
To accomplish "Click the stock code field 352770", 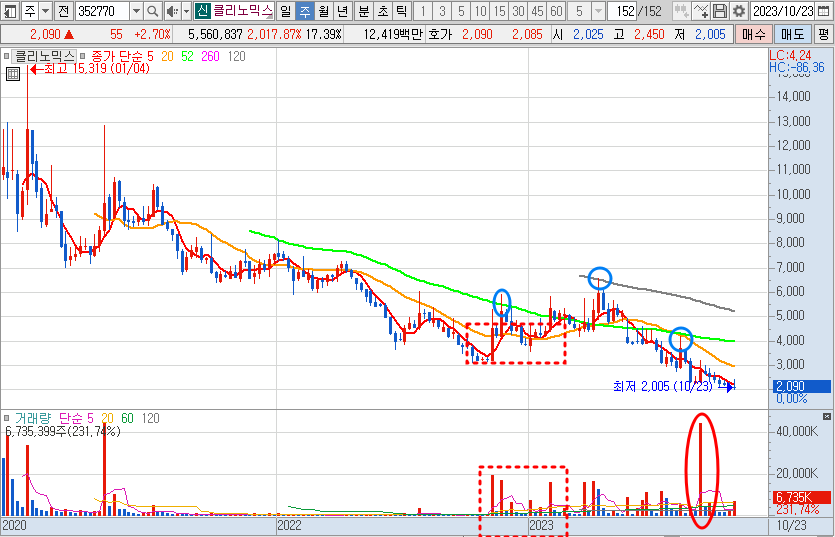I will (102, 11).
